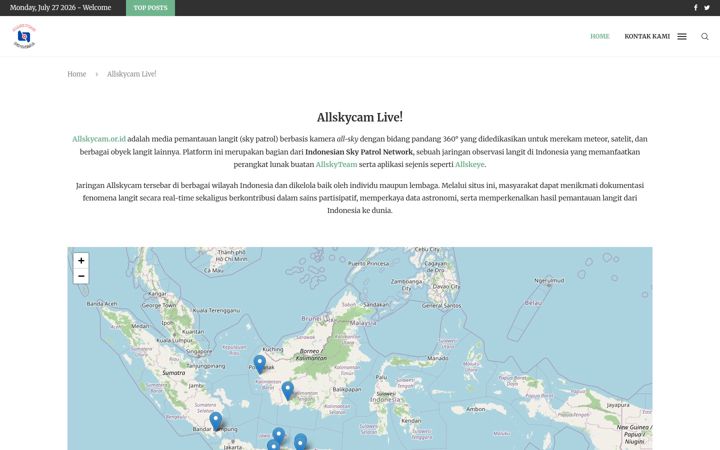Open the AllskyTeam link
Viewport: 720px width, 450px height.
(x=336, y=164)
